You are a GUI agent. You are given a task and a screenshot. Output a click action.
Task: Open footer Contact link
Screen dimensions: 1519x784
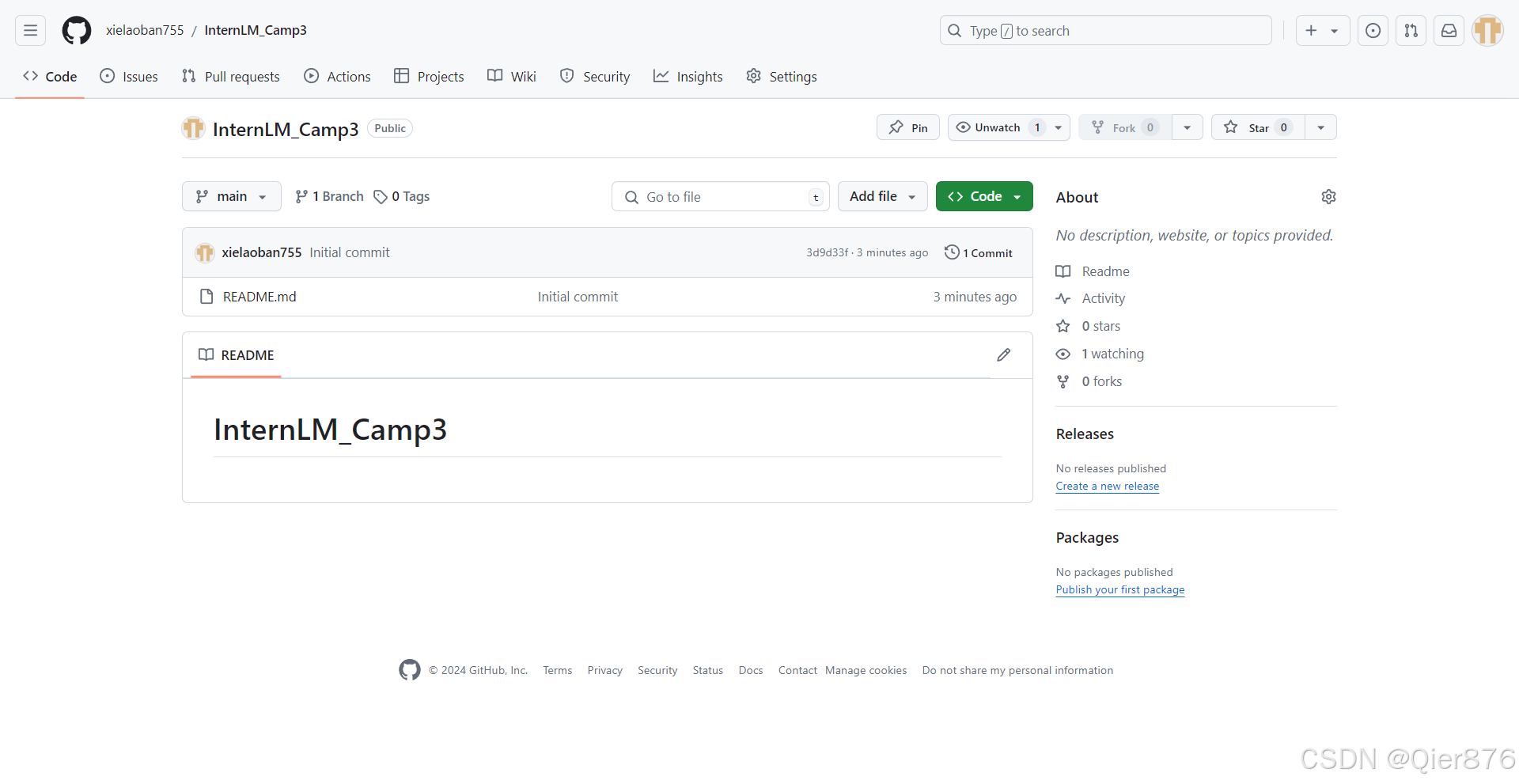(797, 670)
